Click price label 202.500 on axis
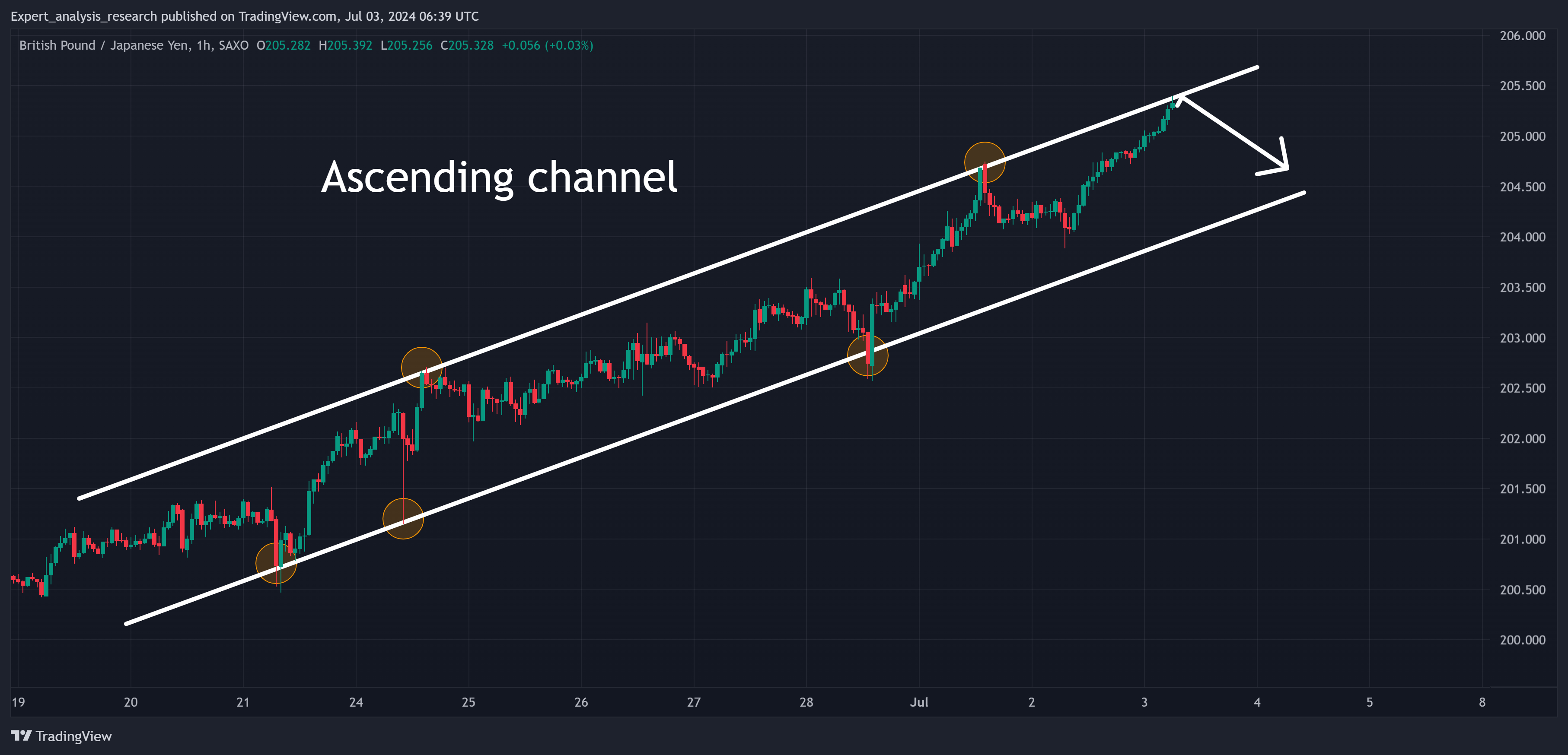The image size is (1568, 755). pos(1522,388)
